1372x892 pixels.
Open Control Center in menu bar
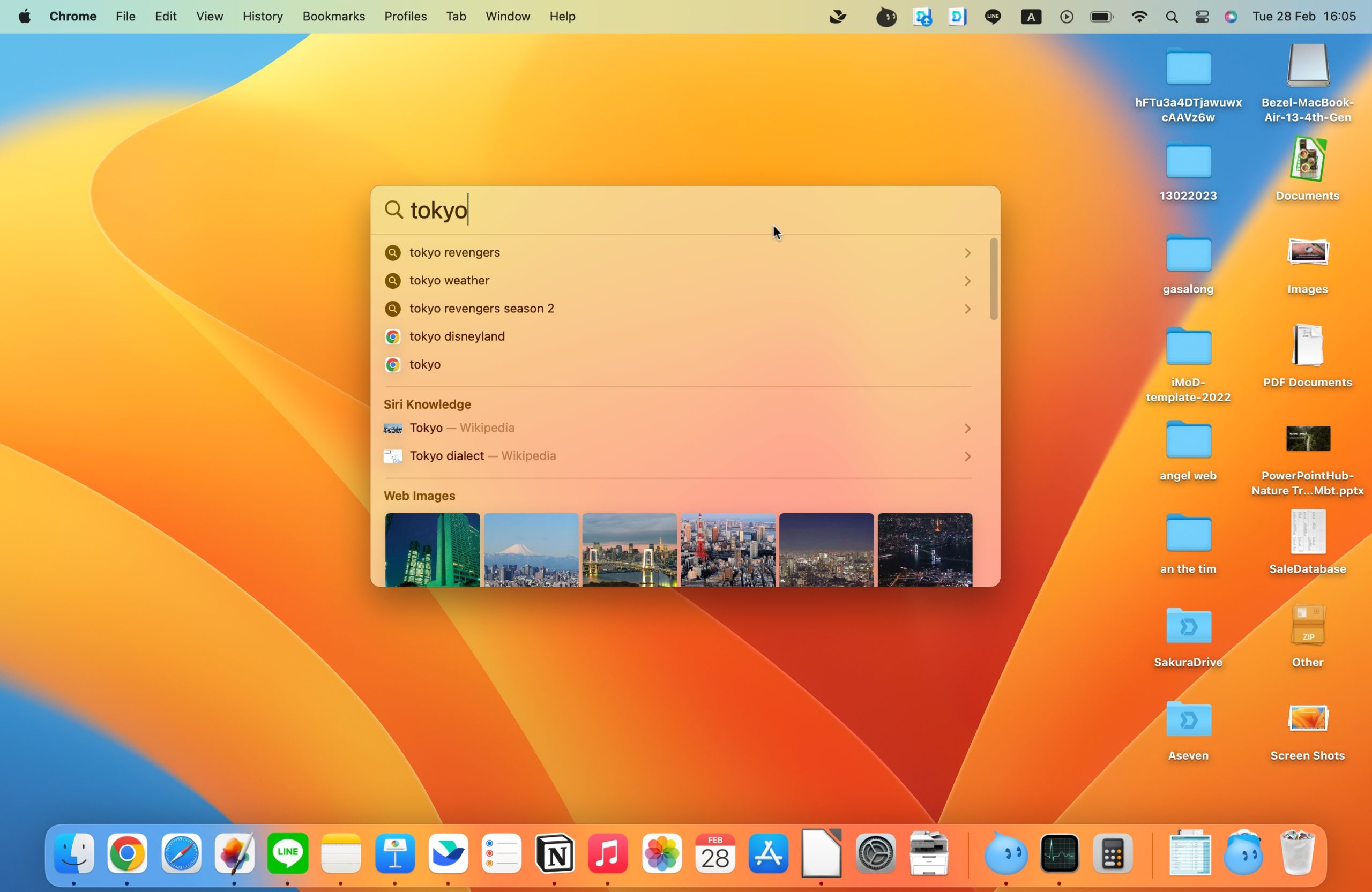(1202, 17)
